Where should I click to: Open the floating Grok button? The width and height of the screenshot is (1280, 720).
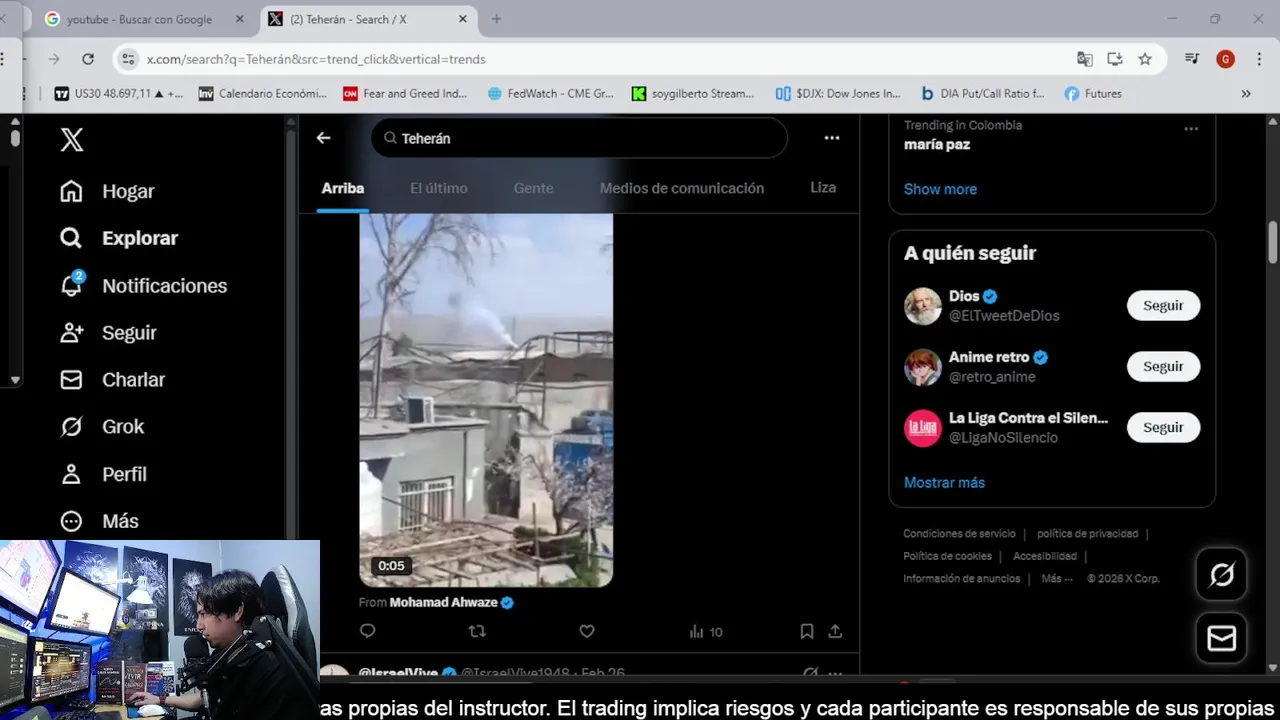click(x=1221, y=574)
